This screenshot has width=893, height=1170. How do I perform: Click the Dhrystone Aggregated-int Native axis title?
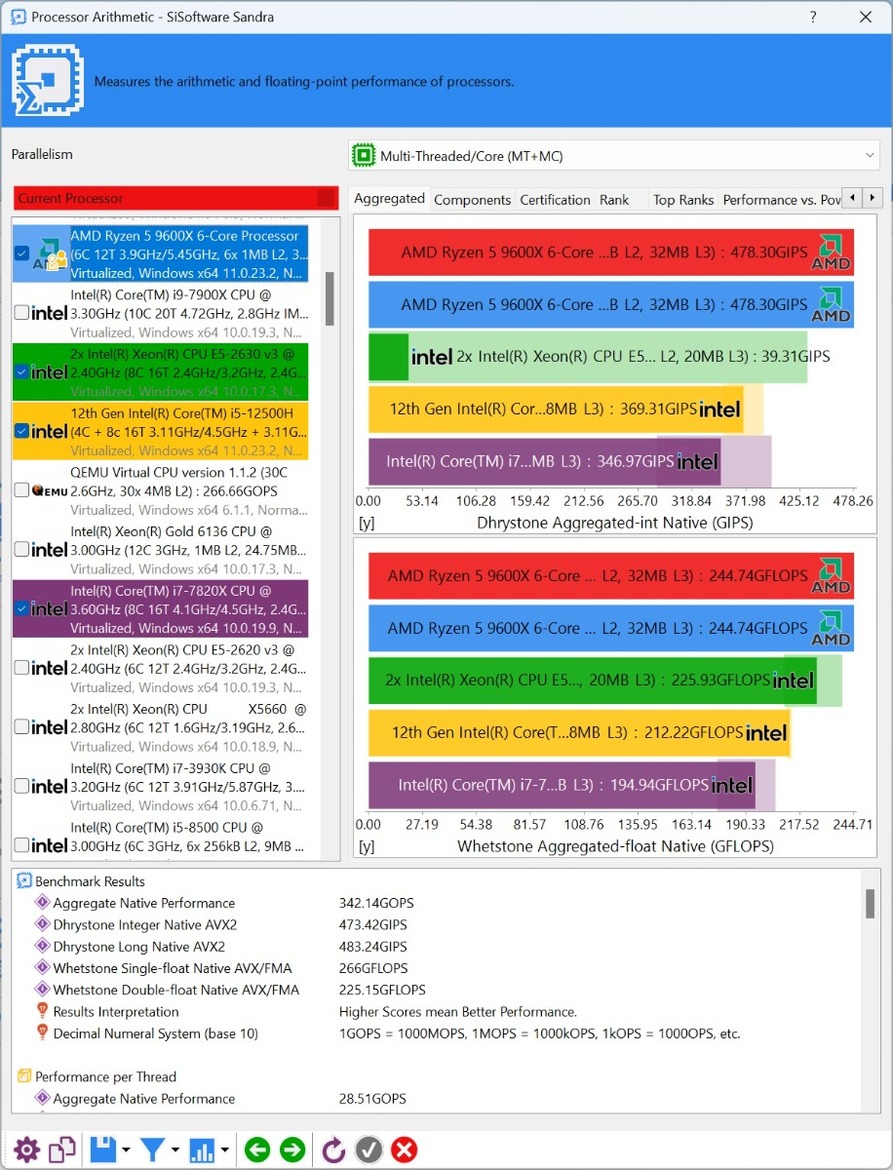tap(615, 522)
